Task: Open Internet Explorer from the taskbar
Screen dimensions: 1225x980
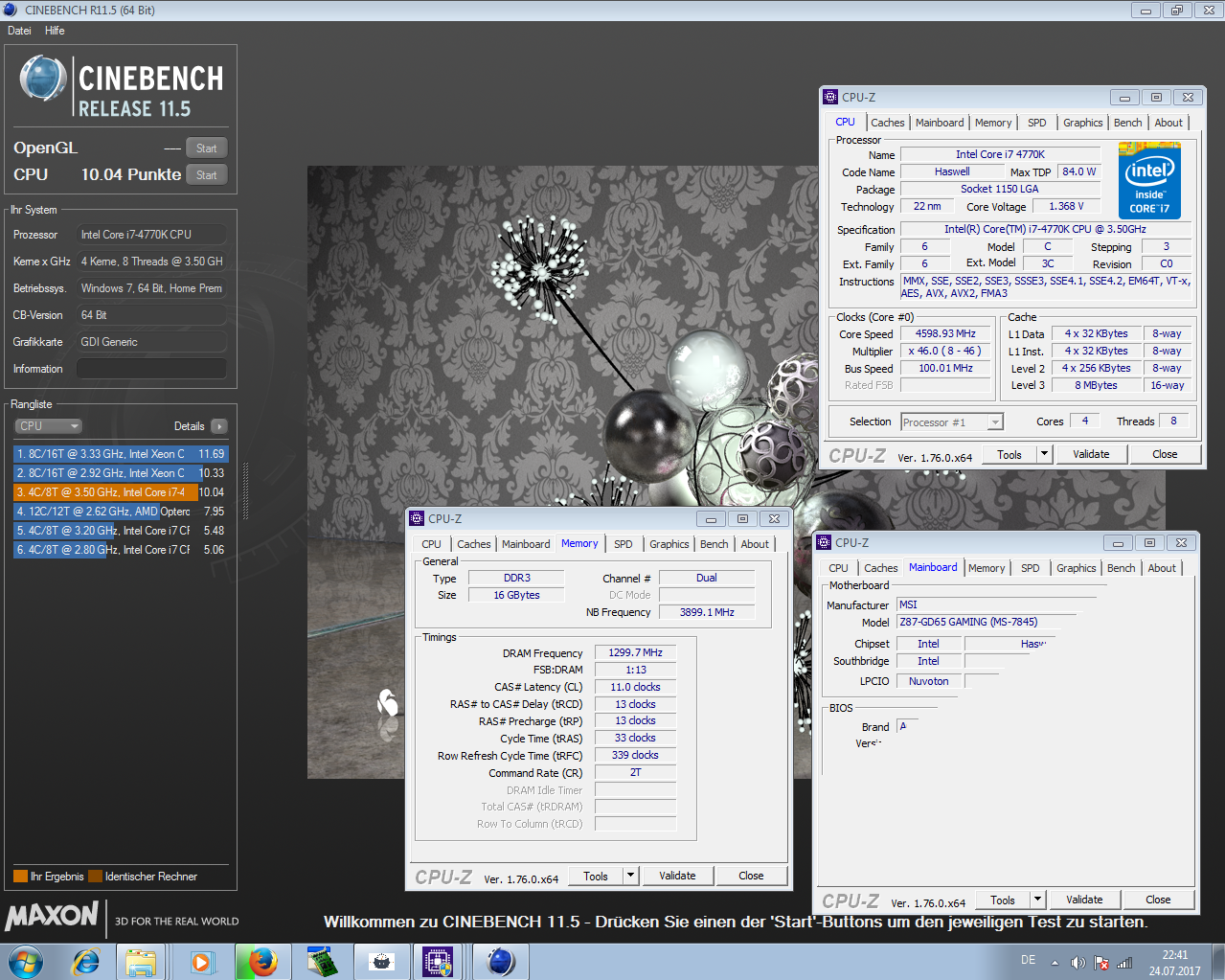Action: (86, 961)
